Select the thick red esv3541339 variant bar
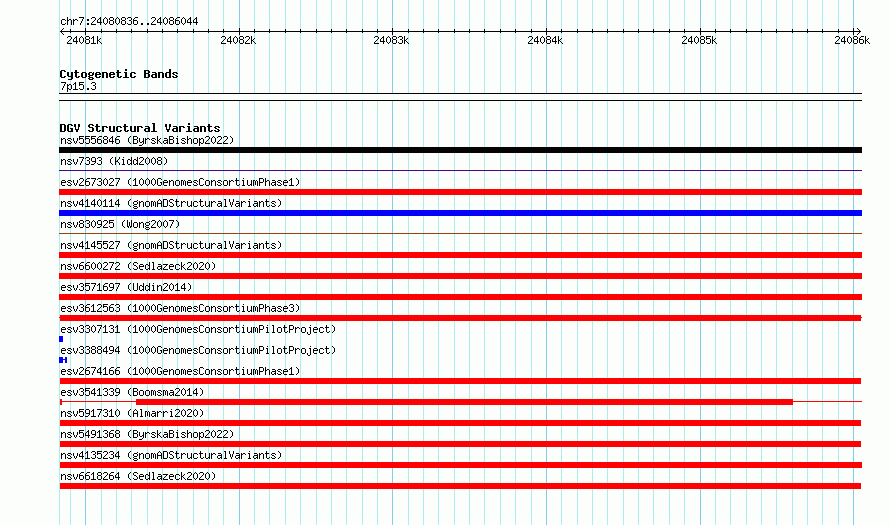890x525 pixels. (464, 402)
